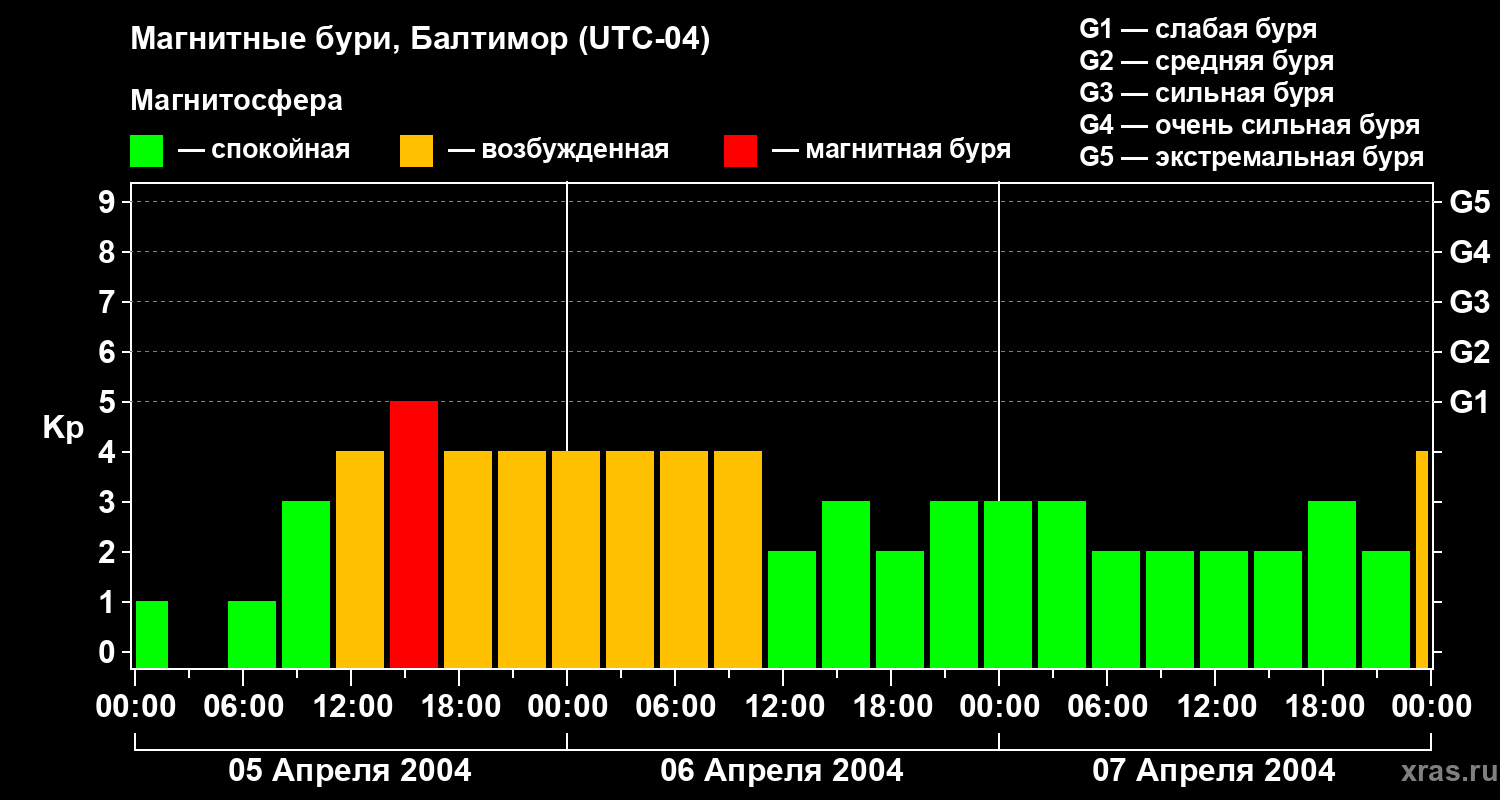This screenshot has height=800, width=1500.
Task: Click the G5 label on right axis
Action: pyautogui.click(x=1469, y=202)
